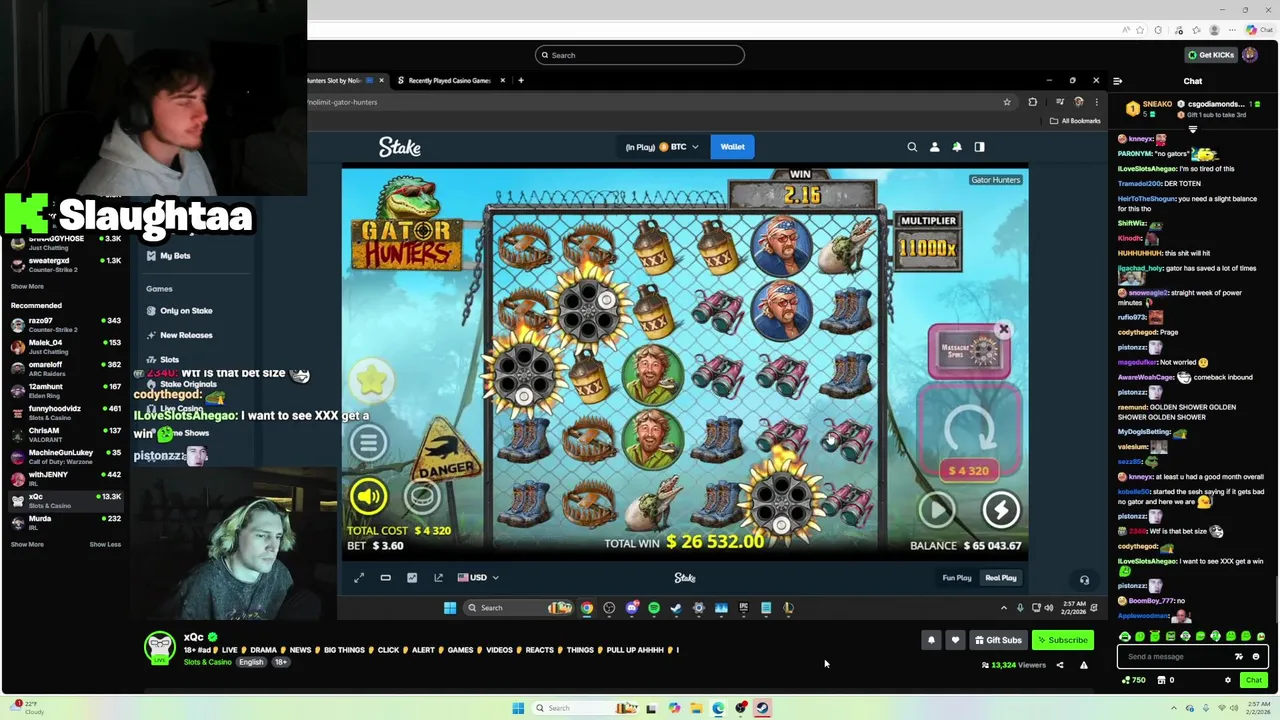Enter fullscreen mode for the game

click(x=359, y=577)
